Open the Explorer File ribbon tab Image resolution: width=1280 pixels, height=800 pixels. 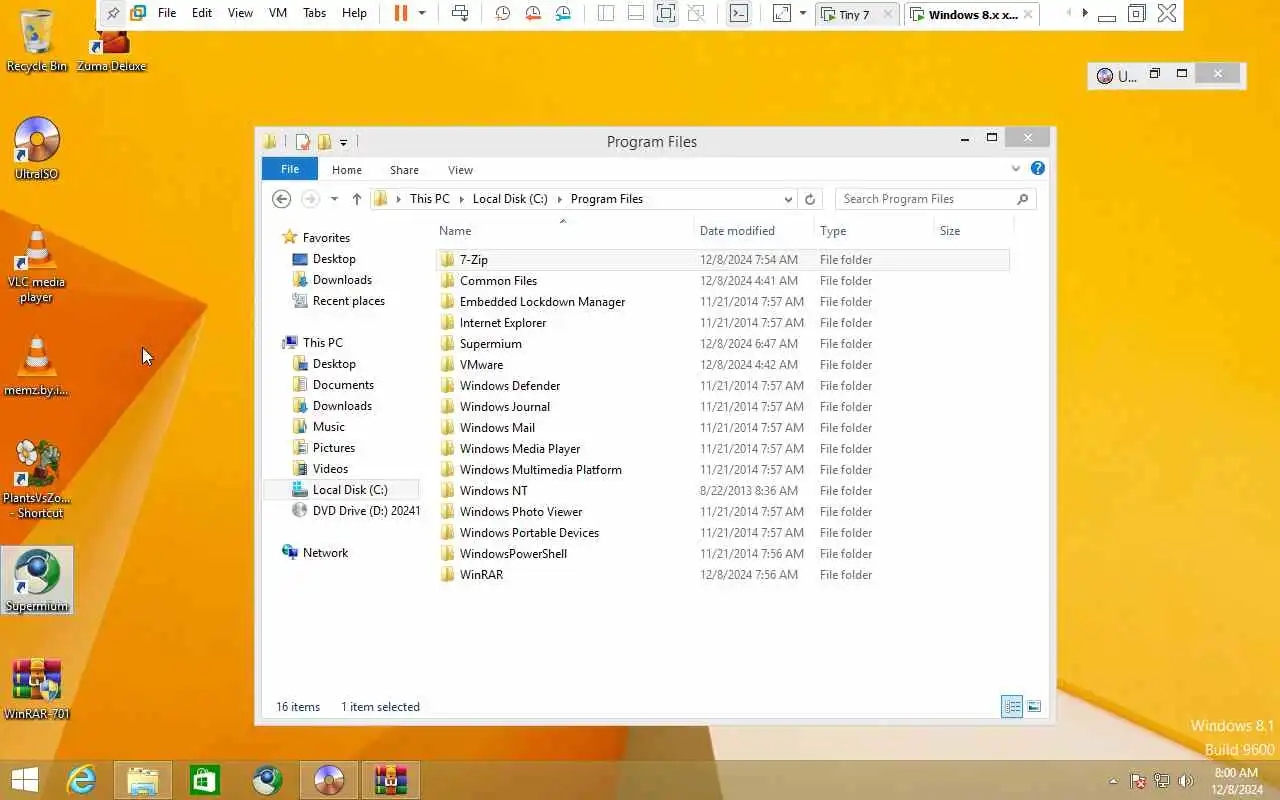290,169
